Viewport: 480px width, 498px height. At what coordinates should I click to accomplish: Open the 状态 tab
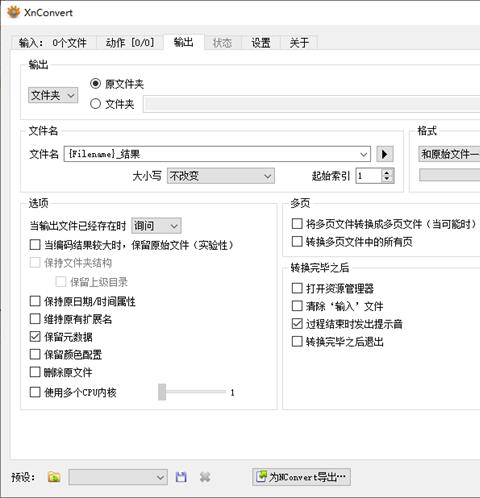(x=222, y=43)
